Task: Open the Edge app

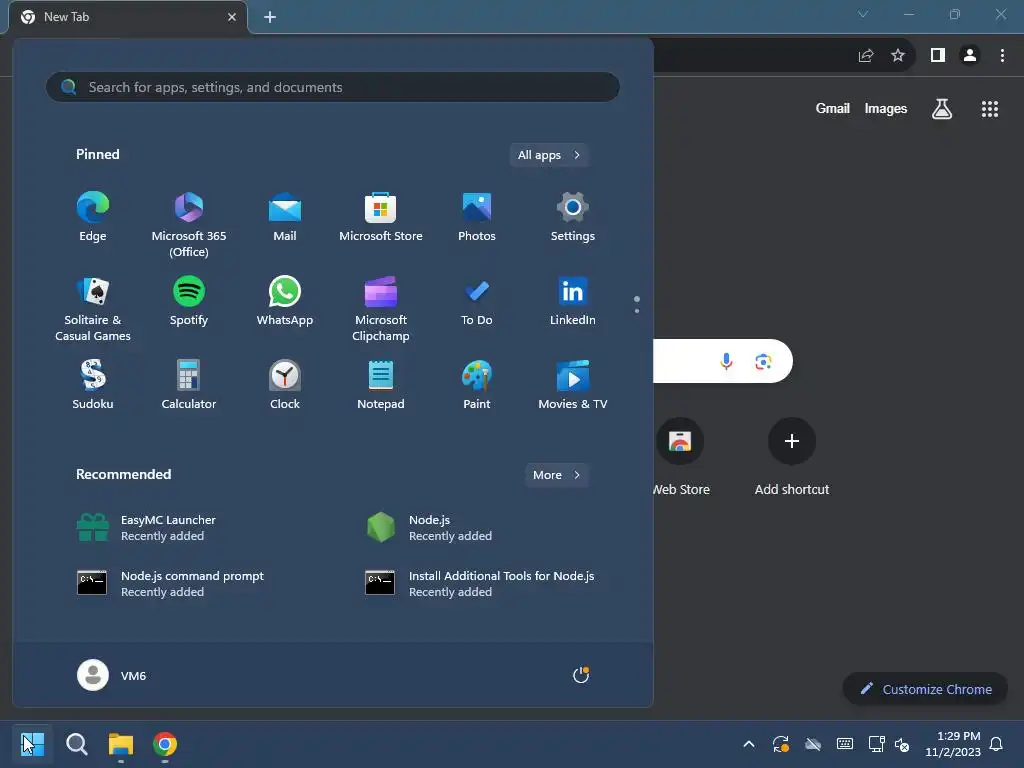Action: coord(93,217)
